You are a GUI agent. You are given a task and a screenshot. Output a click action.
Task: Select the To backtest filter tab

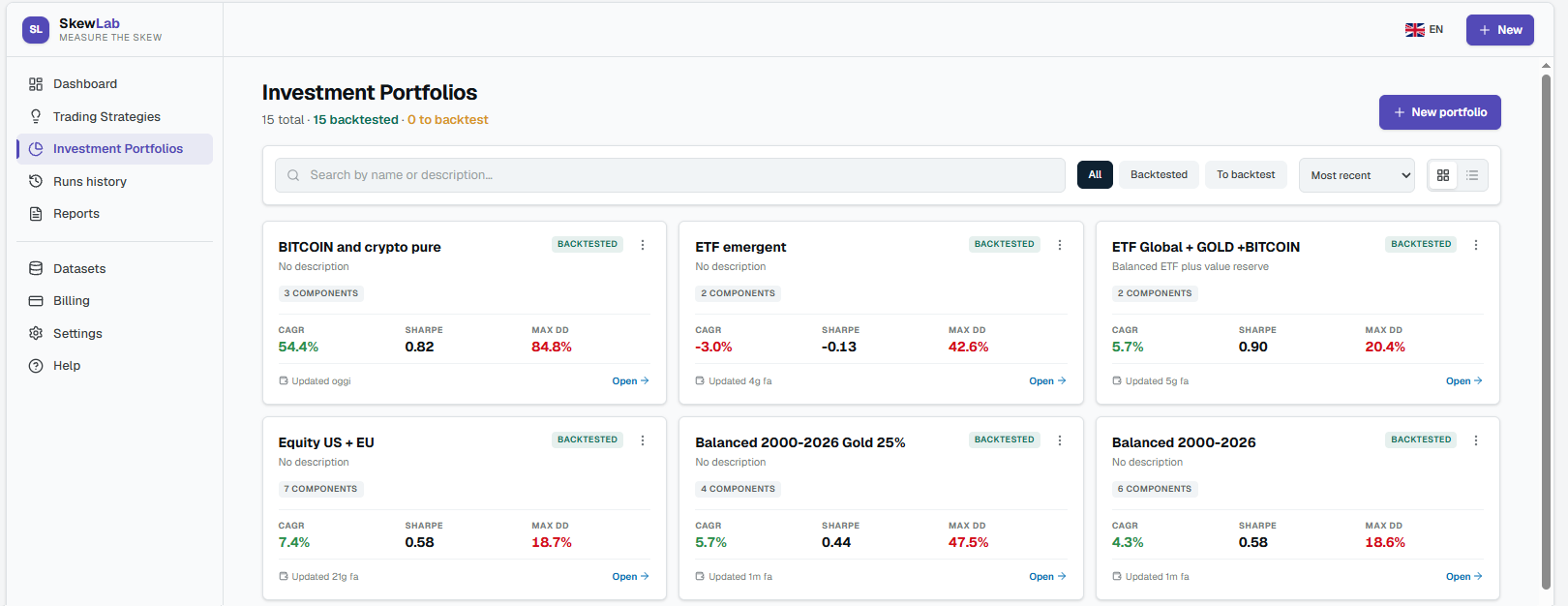tap(1246, 175)
